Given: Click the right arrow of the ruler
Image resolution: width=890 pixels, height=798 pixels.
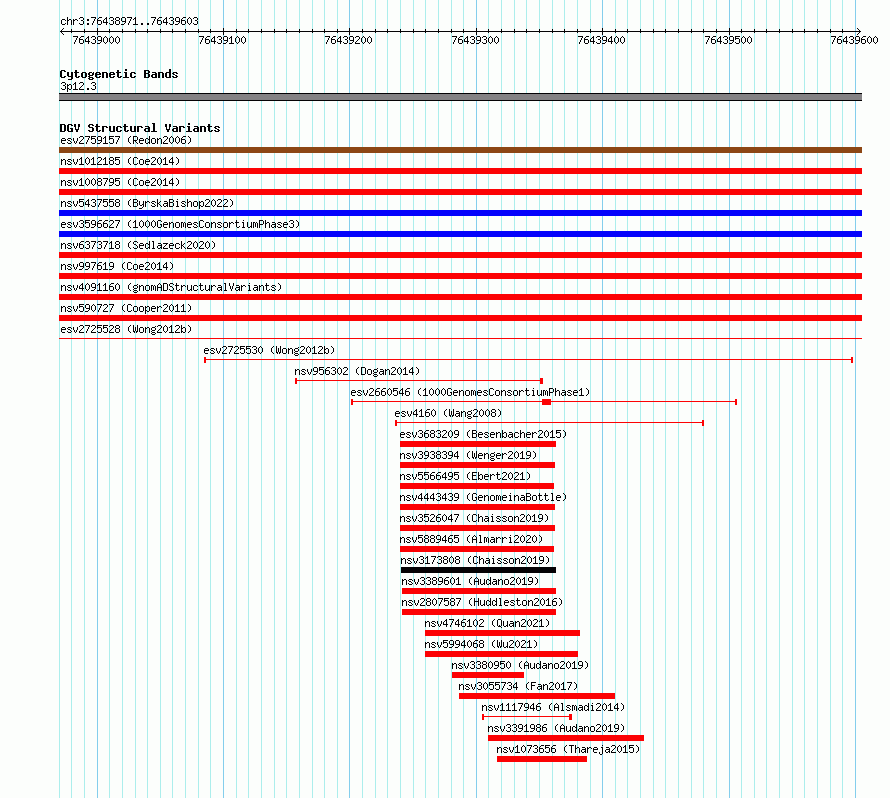Looking at the screenshot, I should (x=859, y=31).
